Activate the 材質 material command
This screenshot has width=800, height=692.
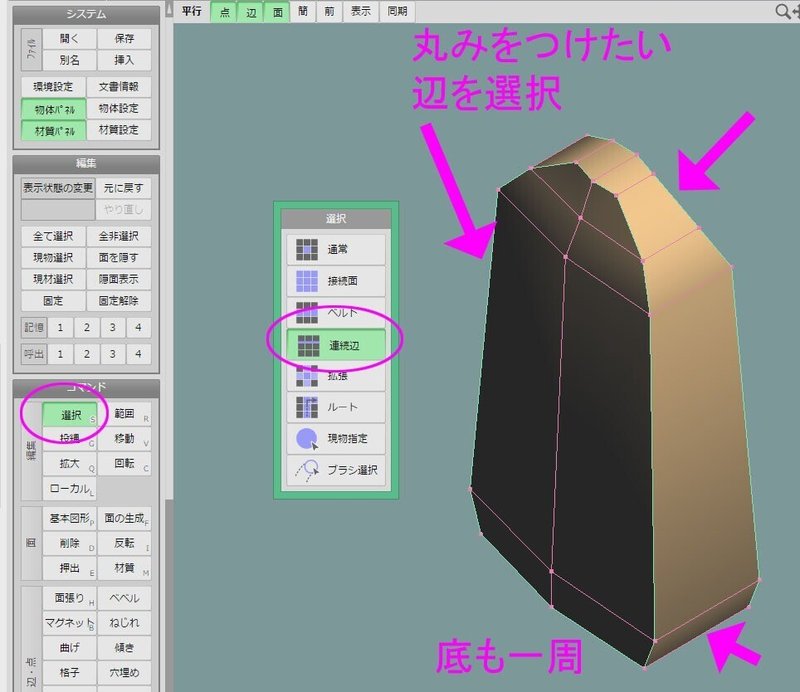click(x=124, y=568)
